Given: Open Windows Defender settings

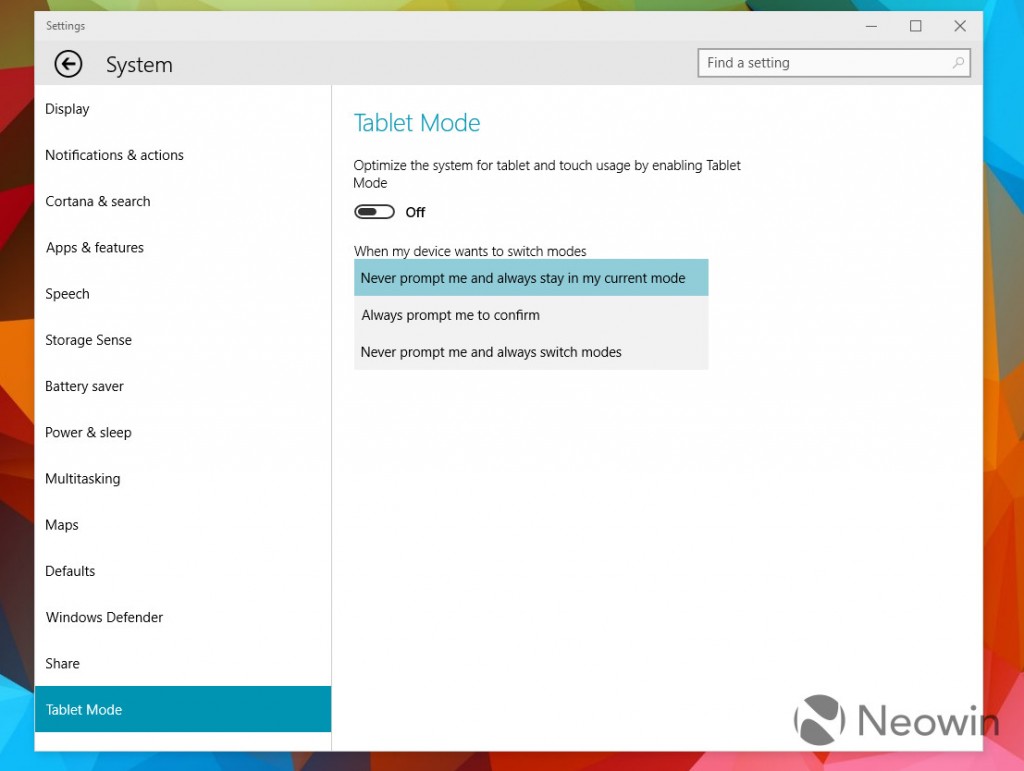Looking at the screenshot, I should [104, 617].
